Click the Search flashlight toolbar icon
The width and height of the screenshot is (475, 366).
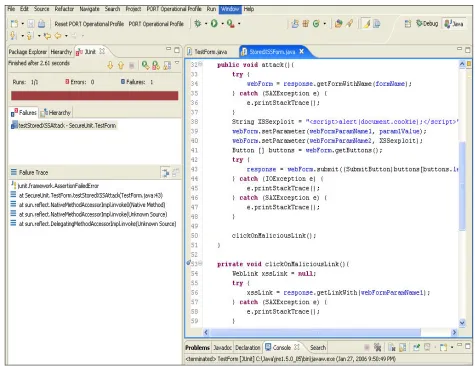tap(349, 24)
